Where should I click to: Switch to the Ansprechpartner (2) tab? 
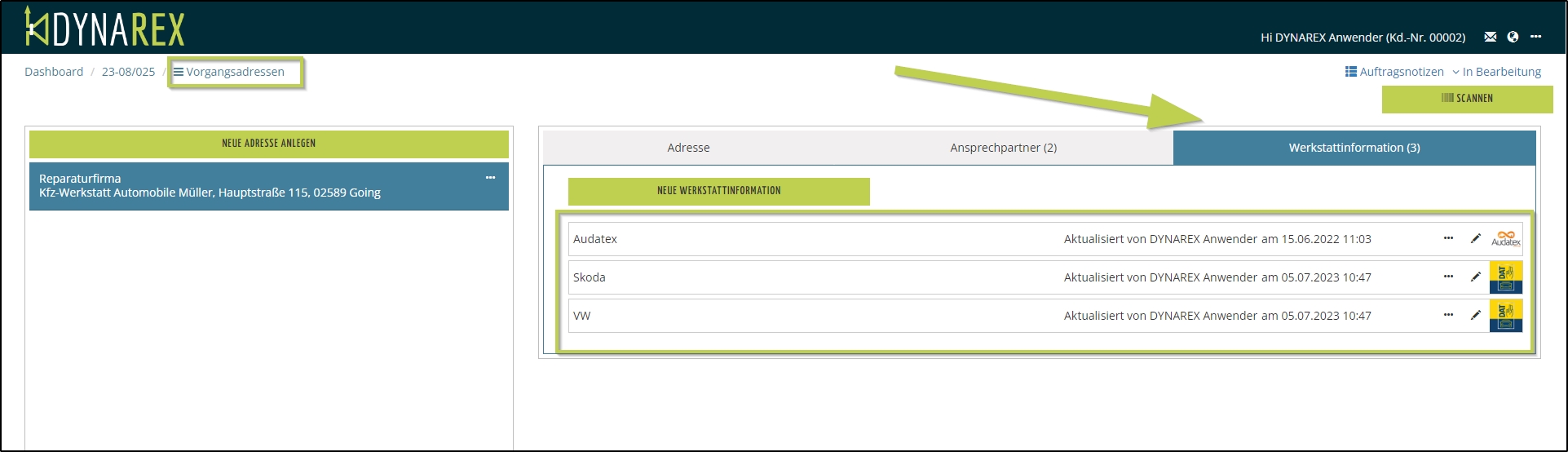(1003, 148)
